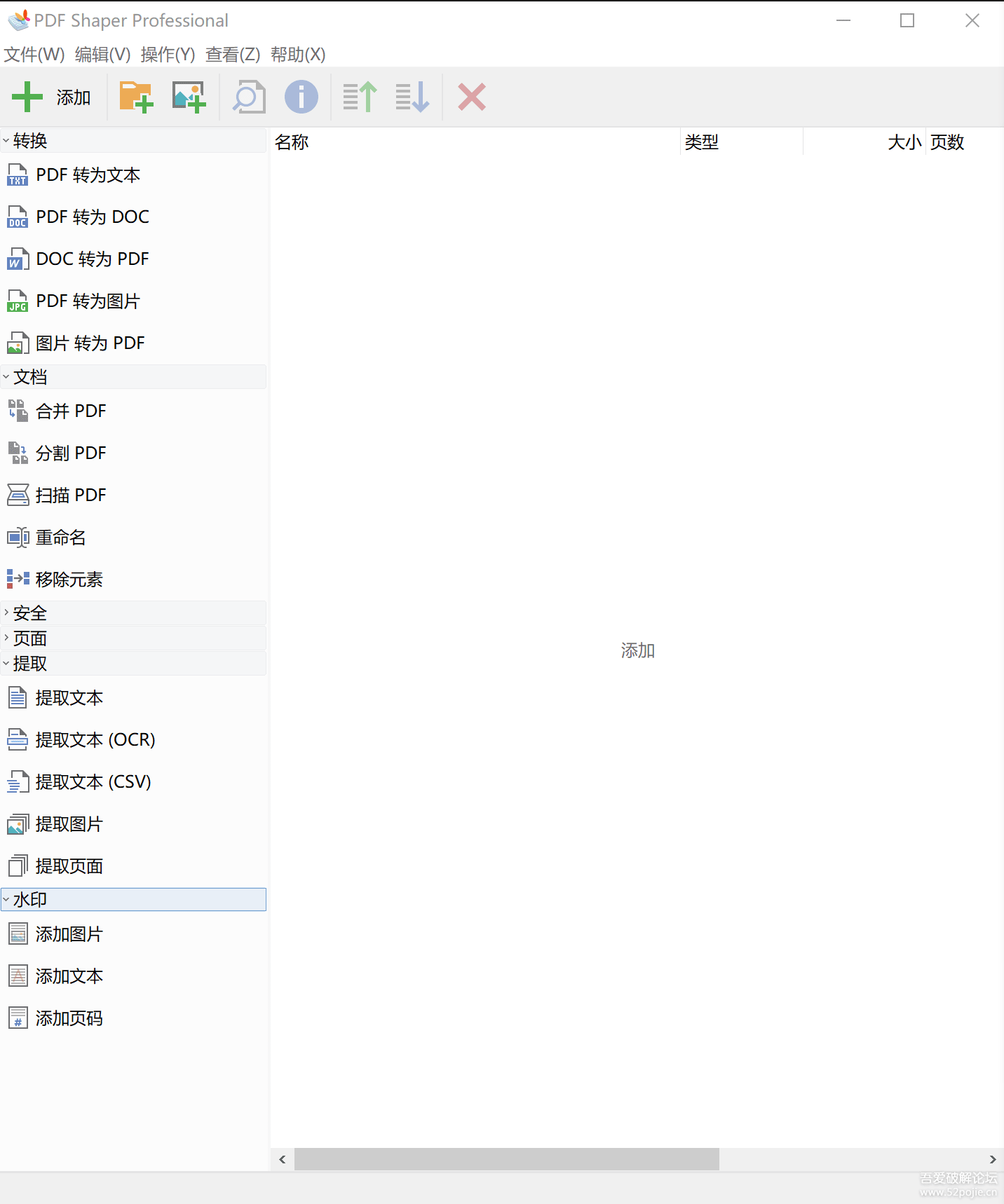The height and width of the screenshot is (1204, 1004).
Task: Collapse the 文档 section
Action: pos(6,377)
